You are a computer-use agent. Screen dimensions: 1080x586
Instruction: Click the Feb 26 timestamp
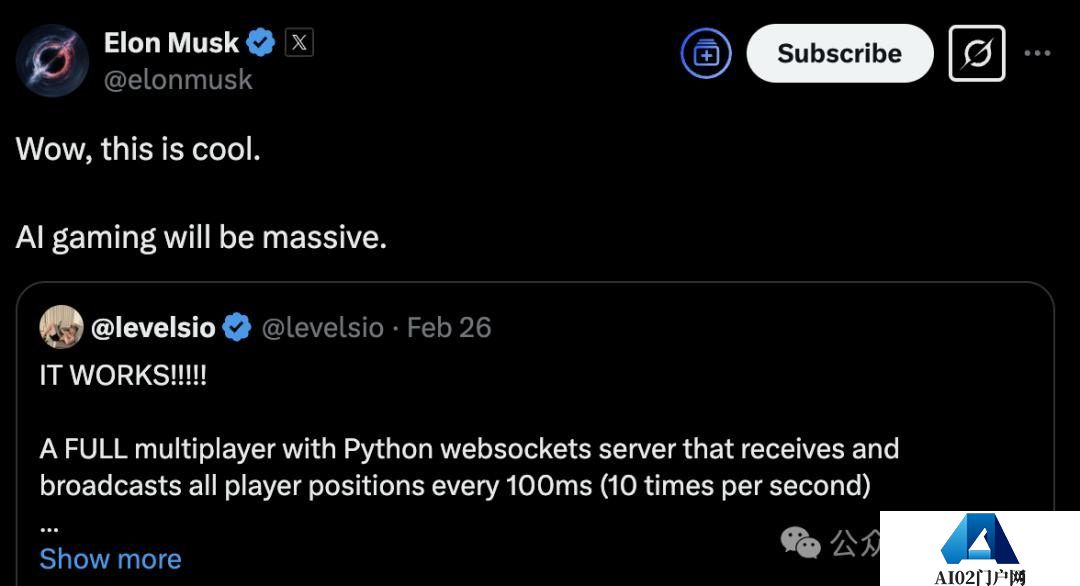[449, 327]
